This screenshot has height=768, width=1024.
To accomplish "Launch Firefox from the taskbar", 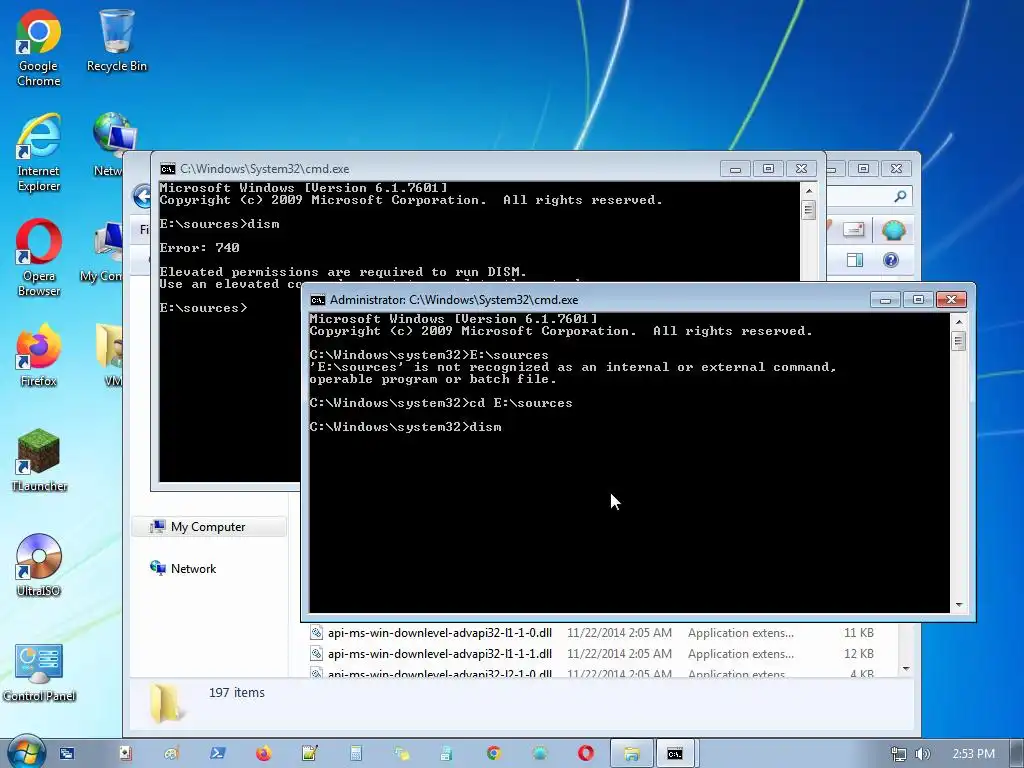I will [264, 754].
